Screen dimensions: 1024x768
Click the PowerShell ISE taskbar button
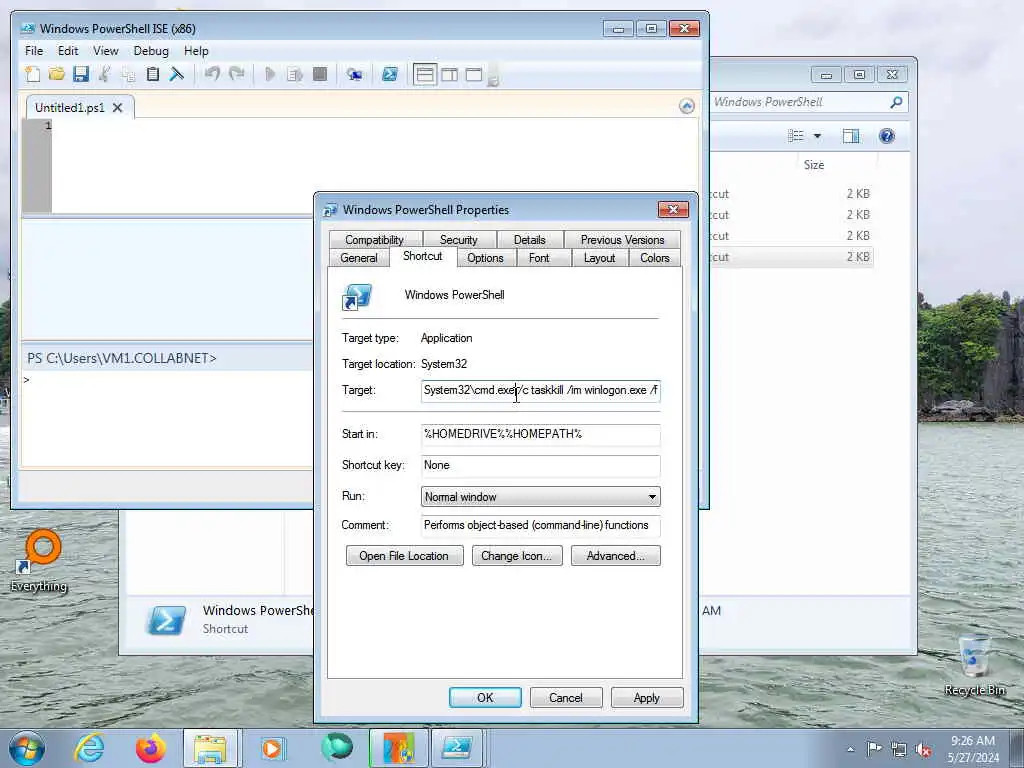point(457,748)
